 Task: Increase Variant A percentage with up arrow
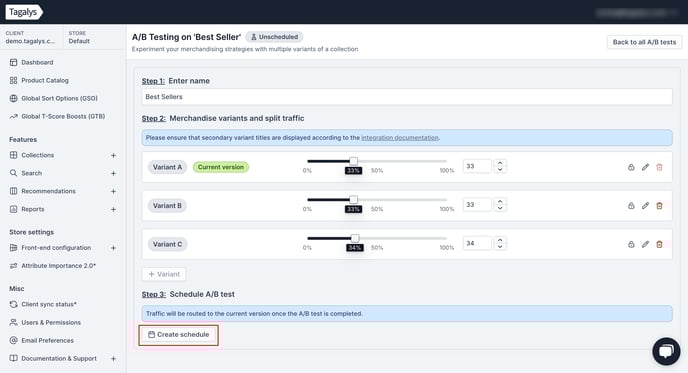pos(500,163)
